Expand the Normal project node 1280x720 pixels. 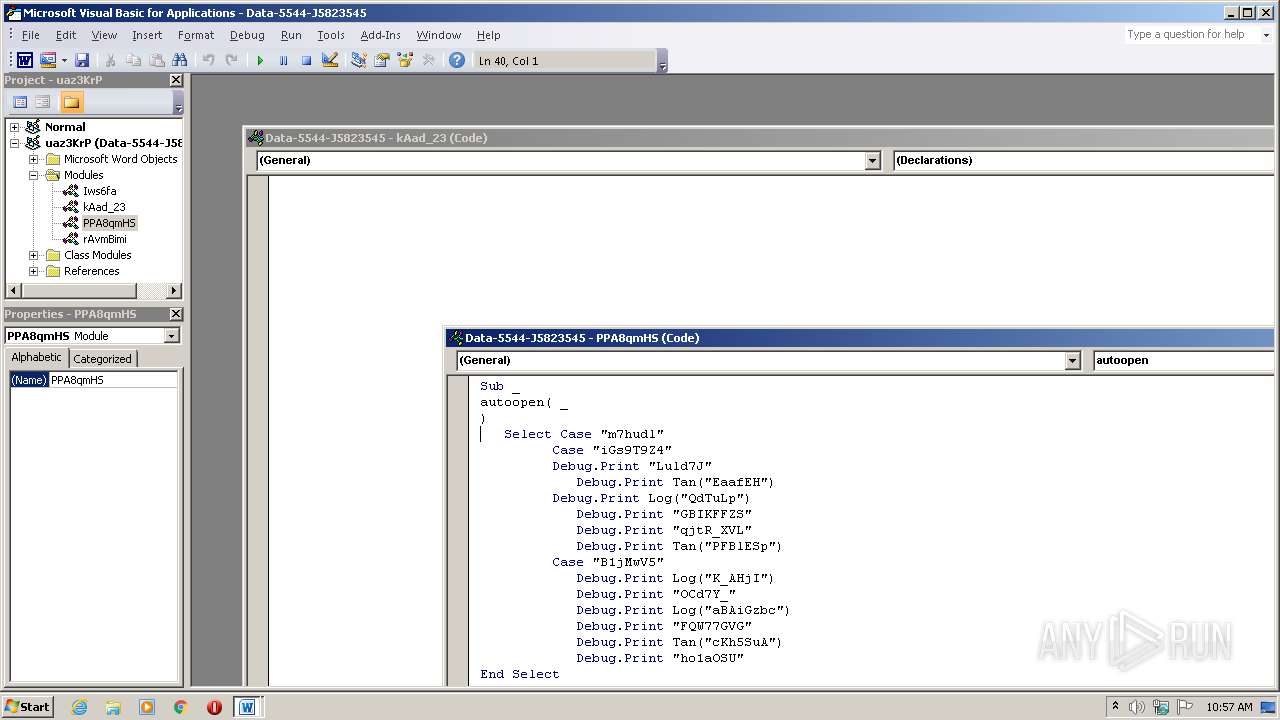tap(14, 127)
